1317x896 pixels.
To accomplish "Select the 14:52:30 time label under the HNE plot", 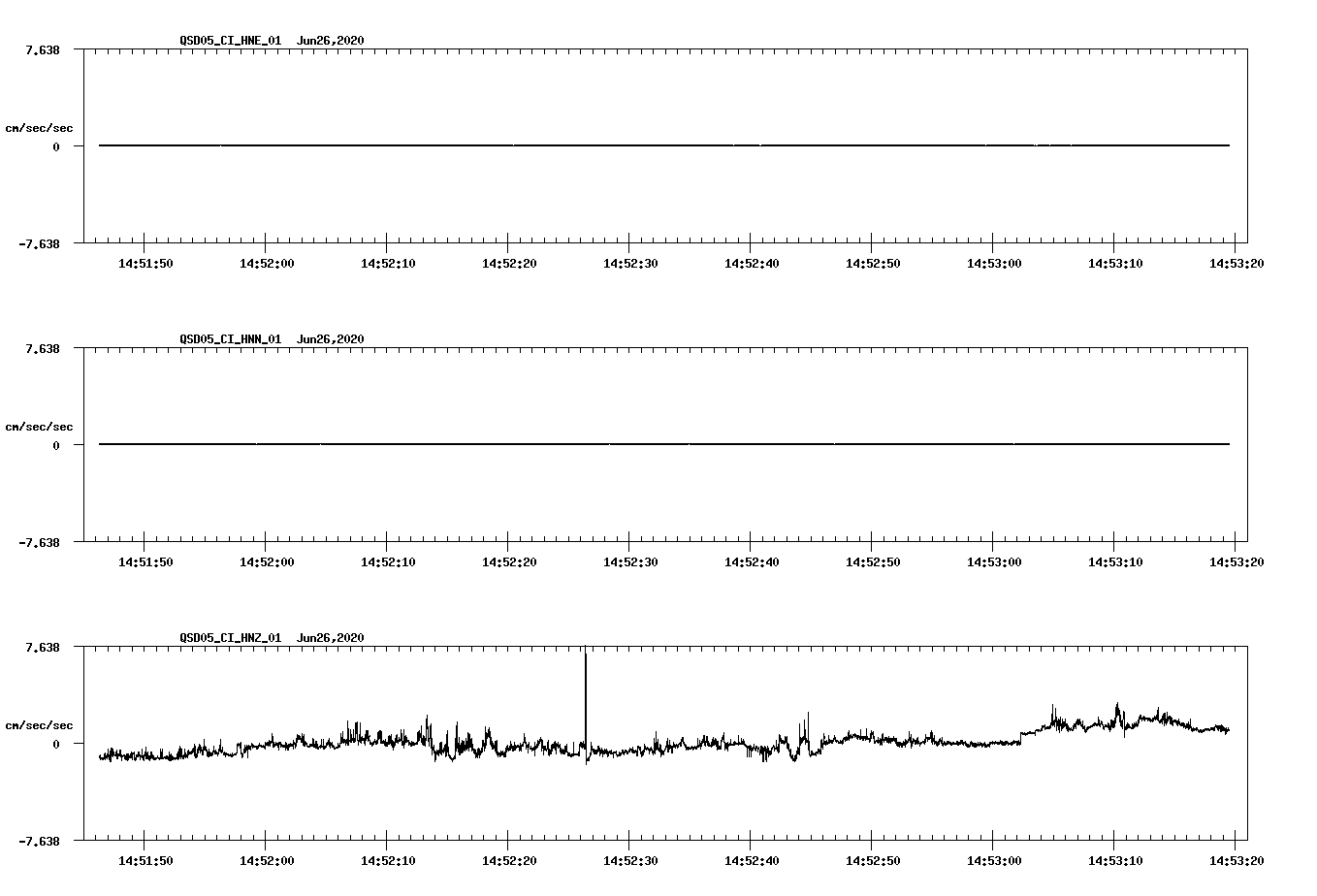I will [630, 263].
